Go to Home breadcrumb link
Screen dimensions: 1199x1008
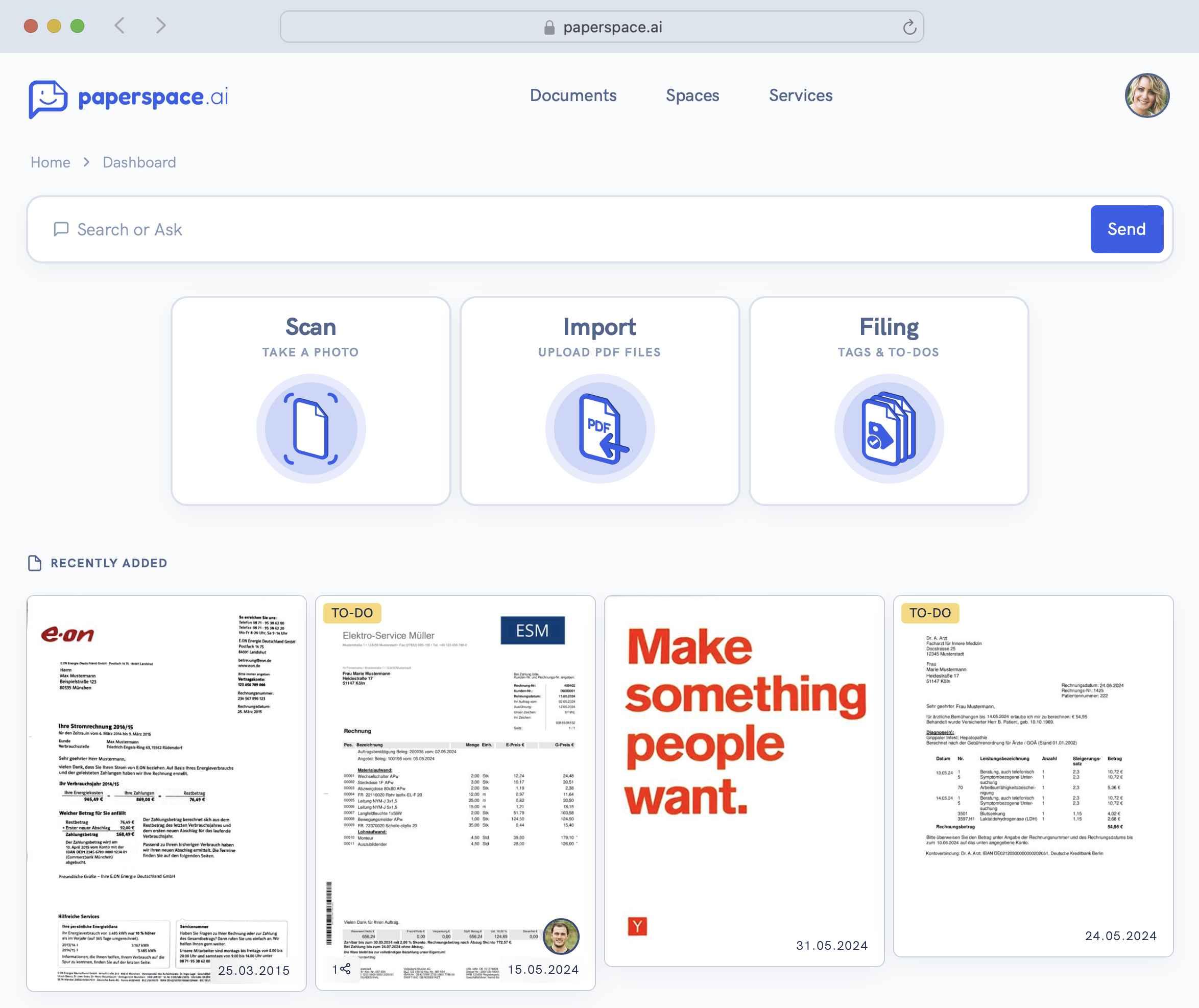pyautogui.click(x=50, y=162)
